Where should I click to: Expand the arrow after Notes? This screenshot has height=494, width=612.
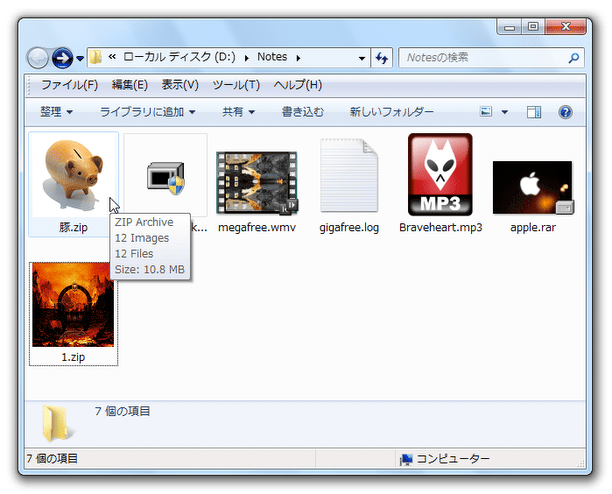coord(298,58)
